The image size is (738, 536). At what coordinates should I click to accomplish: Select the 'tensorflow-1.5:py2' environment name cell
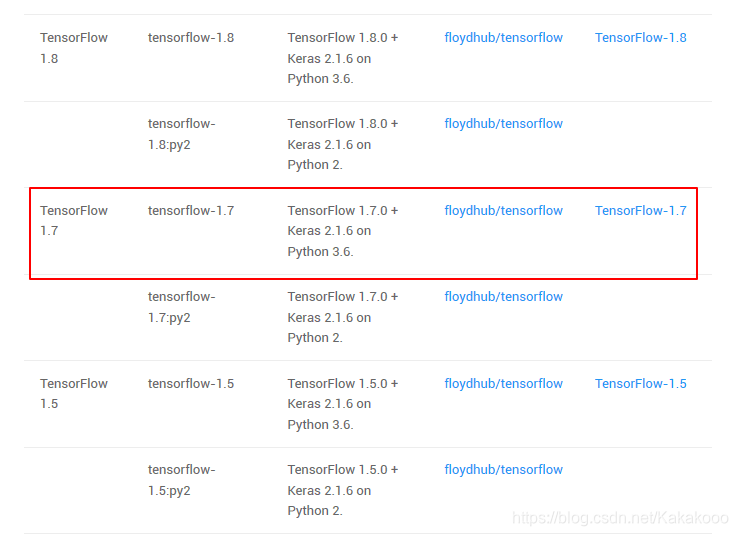click(x=181, y=480)
